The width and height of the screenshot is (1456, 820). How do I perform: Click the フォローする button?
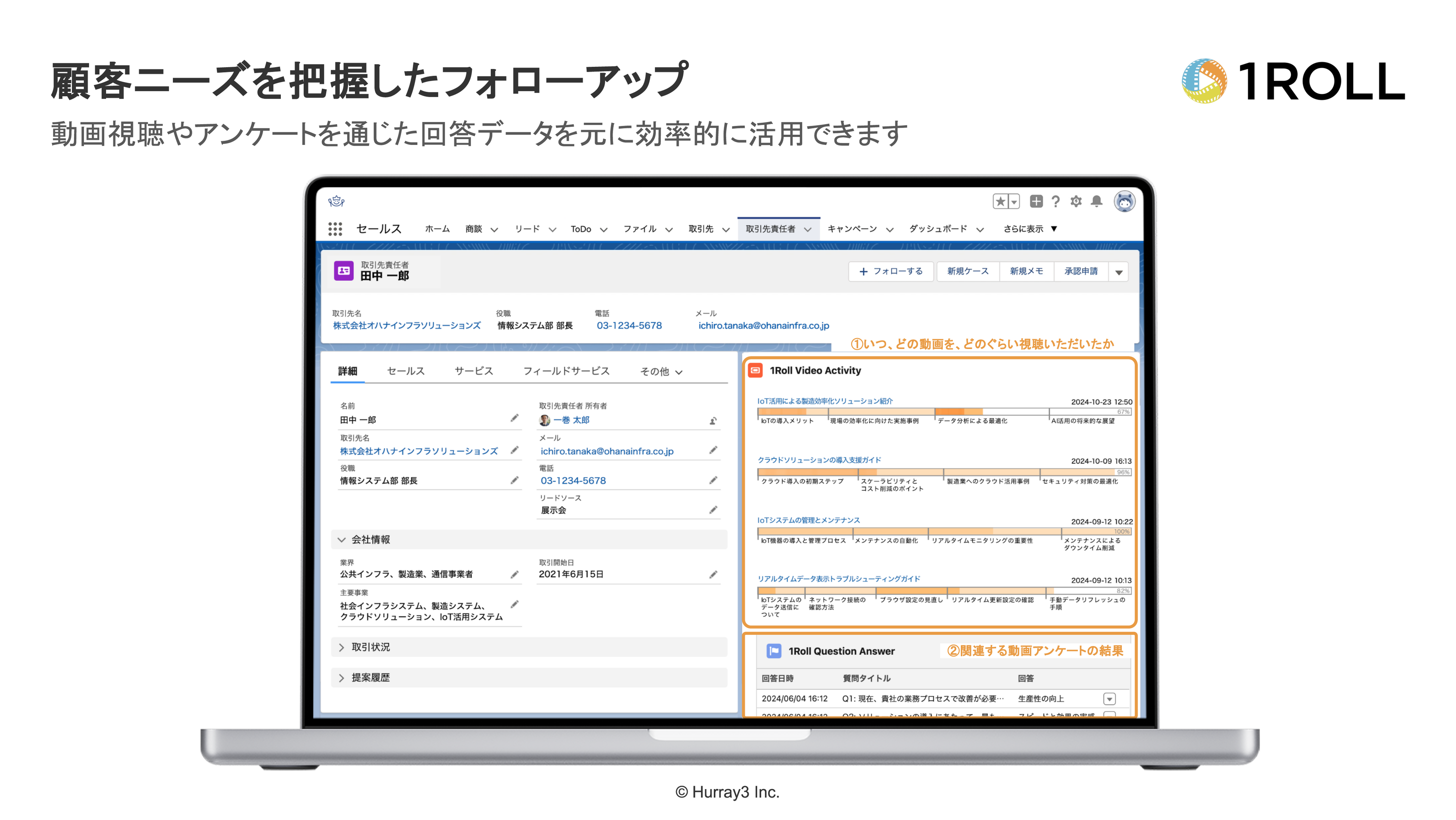point(891,271)
